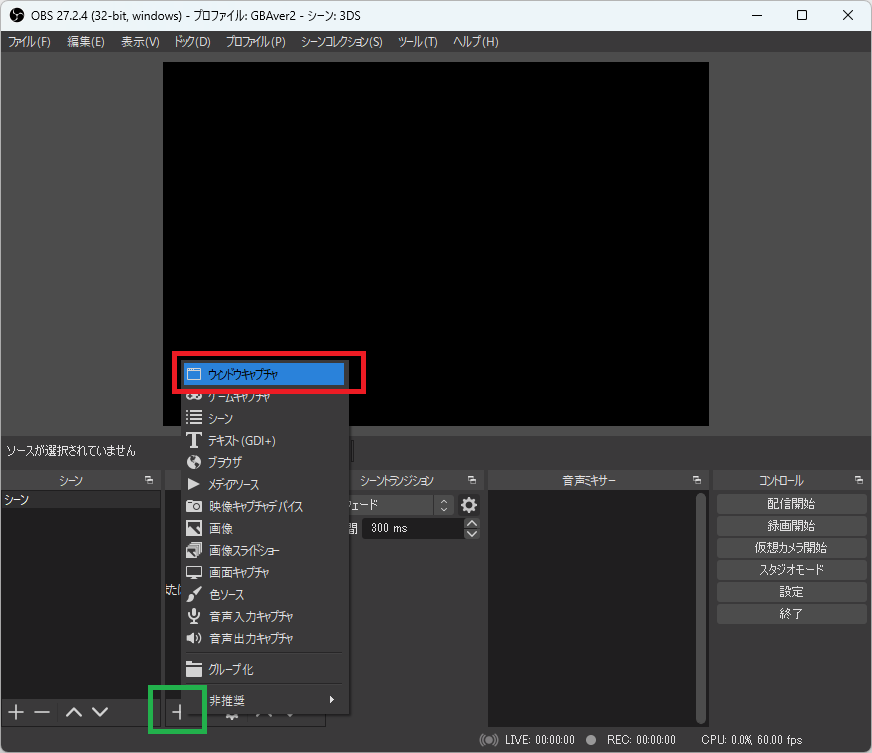Remove selected scene with minus button
Viewport: 872px width, 753px height.
coord(42,712)
